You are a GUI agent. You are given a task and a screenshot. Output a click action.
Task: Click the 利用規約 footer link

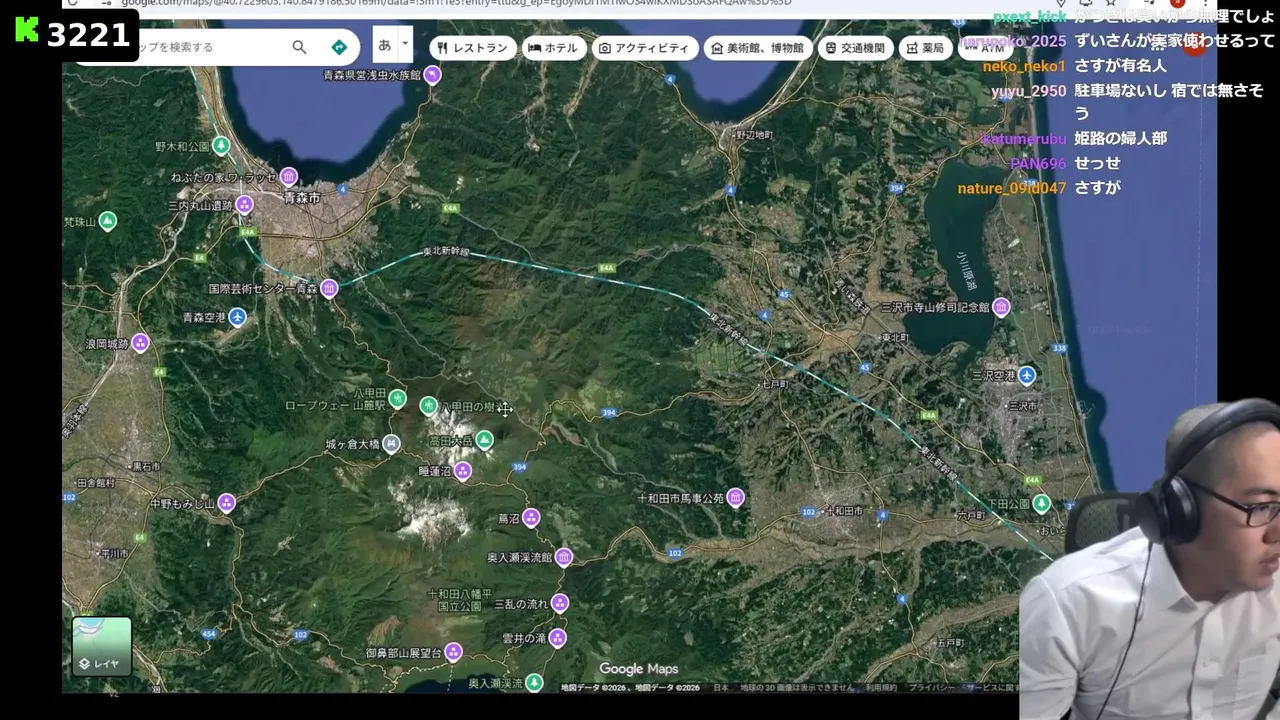click(881, 688)
